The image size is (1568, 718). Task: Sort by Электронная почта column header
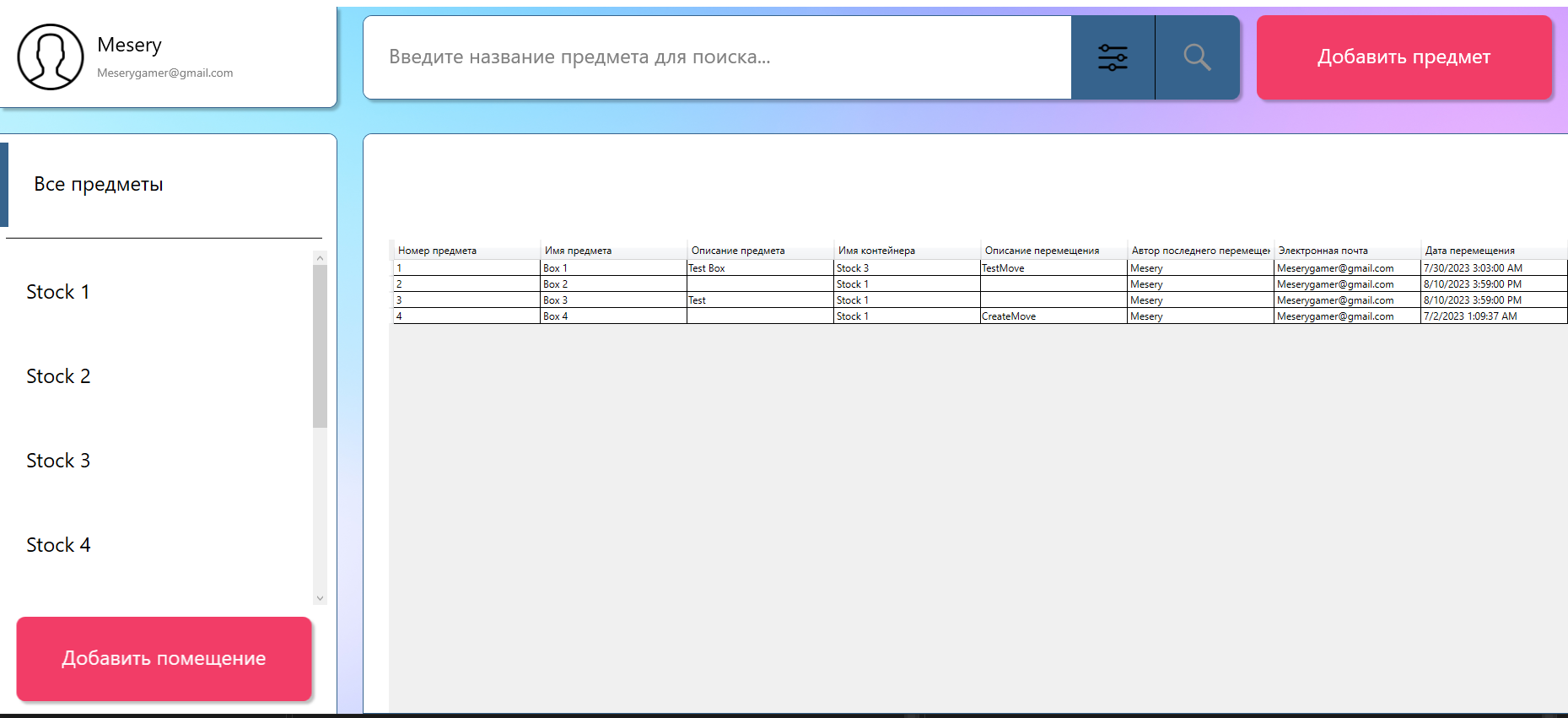click(1347, 251)
